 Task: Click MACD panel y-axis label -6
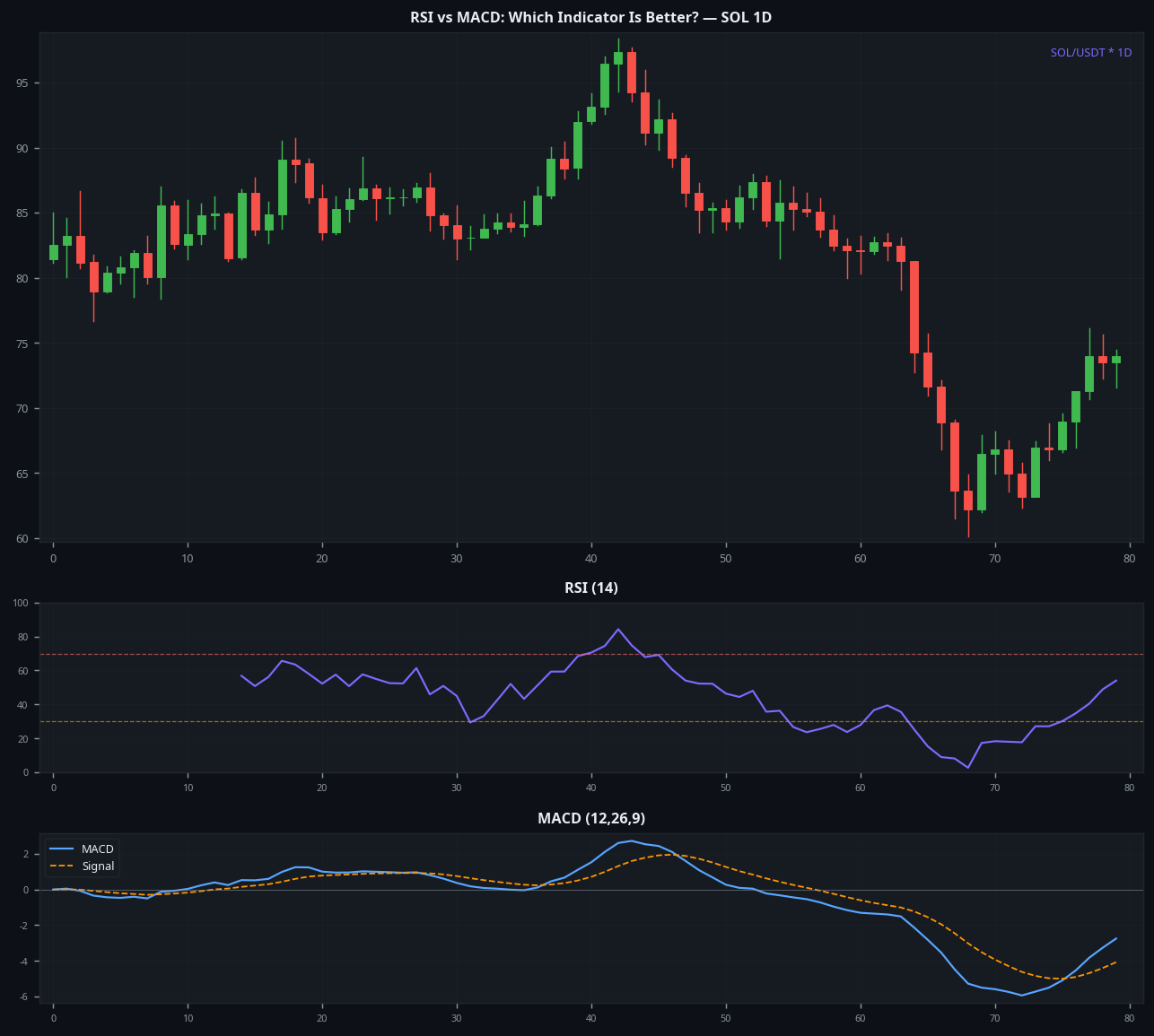click(x=23, y=997)
